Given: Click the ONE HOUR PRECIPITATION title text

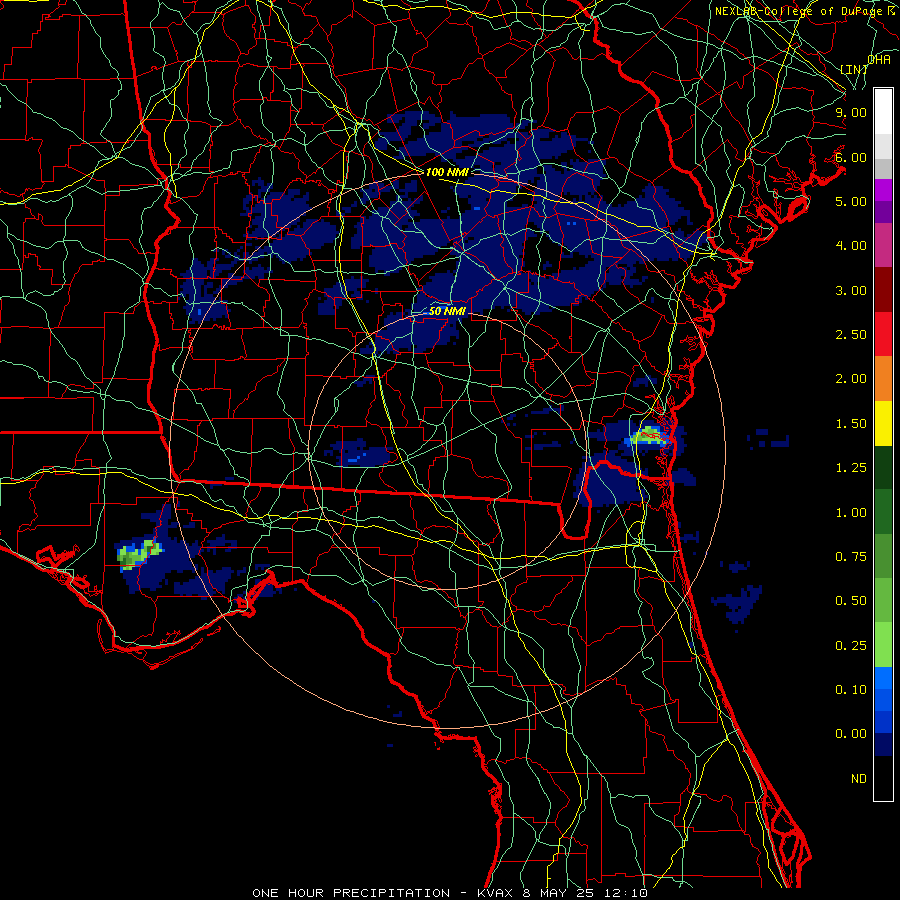Looking at the screenshot, I should 351,893.
